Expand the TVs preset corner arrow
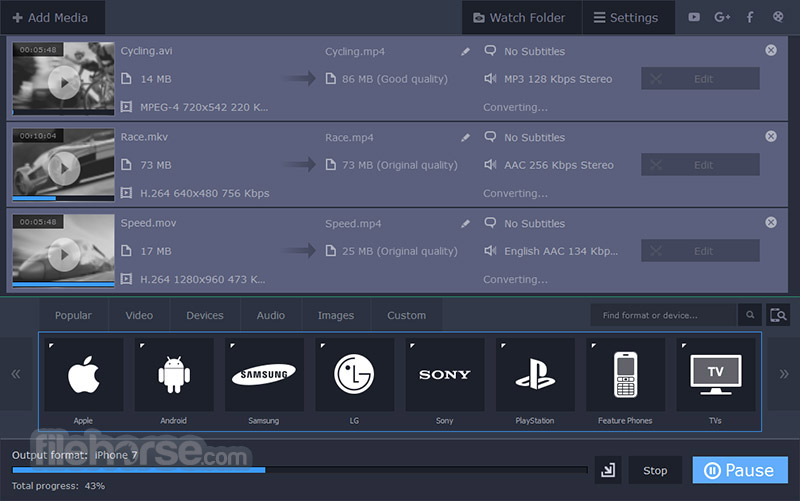800x501 pixels. (x=684, y=345)
